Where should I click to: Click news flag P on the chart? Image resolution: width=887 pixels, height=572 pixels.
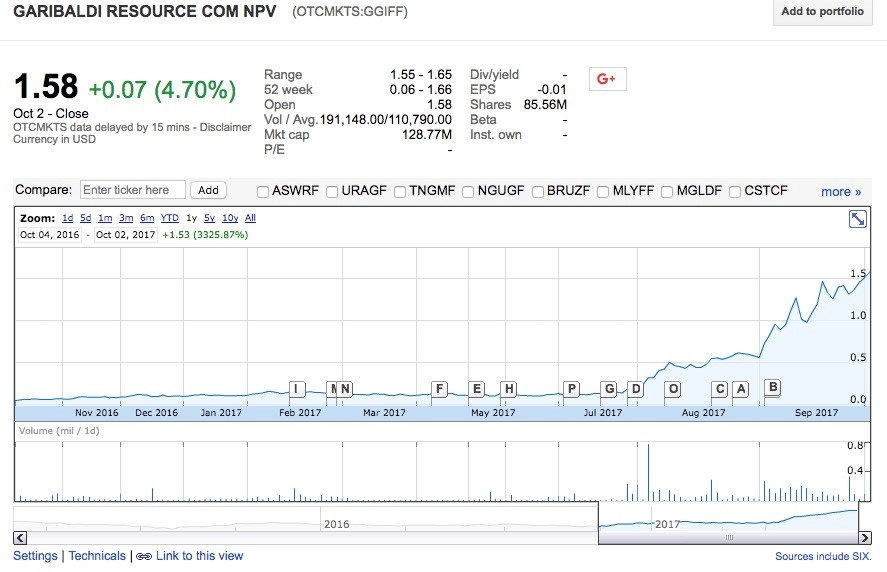pyautogui.click(x=571, y=389)
